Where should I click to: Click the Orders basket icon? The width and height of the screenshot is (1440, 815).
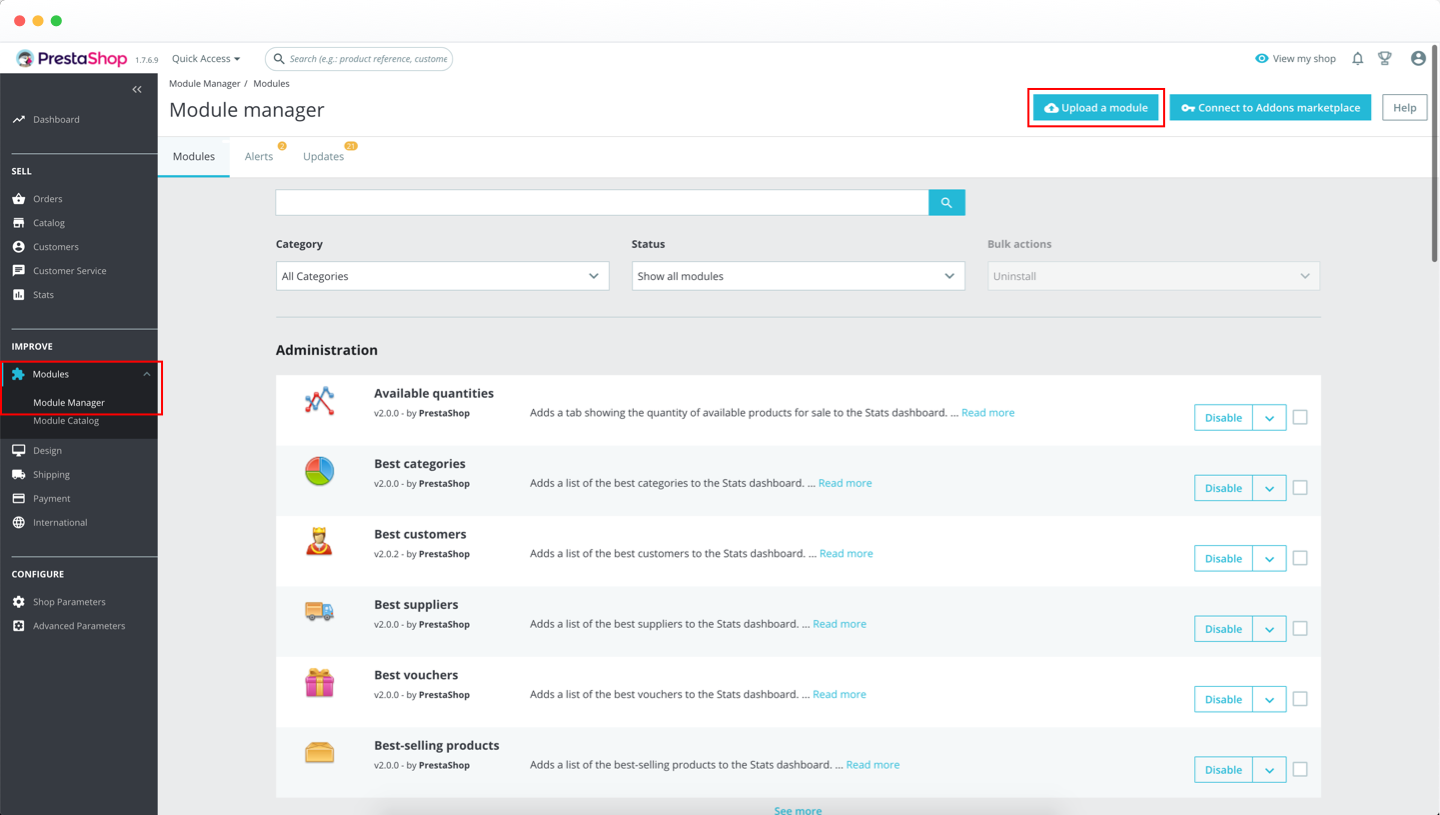(19, 199)
